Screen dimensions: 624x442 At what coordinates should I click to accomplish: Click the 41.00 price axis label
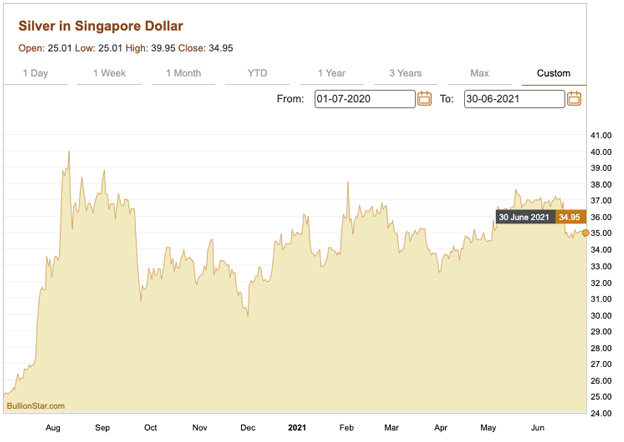(x=601, y=135)
